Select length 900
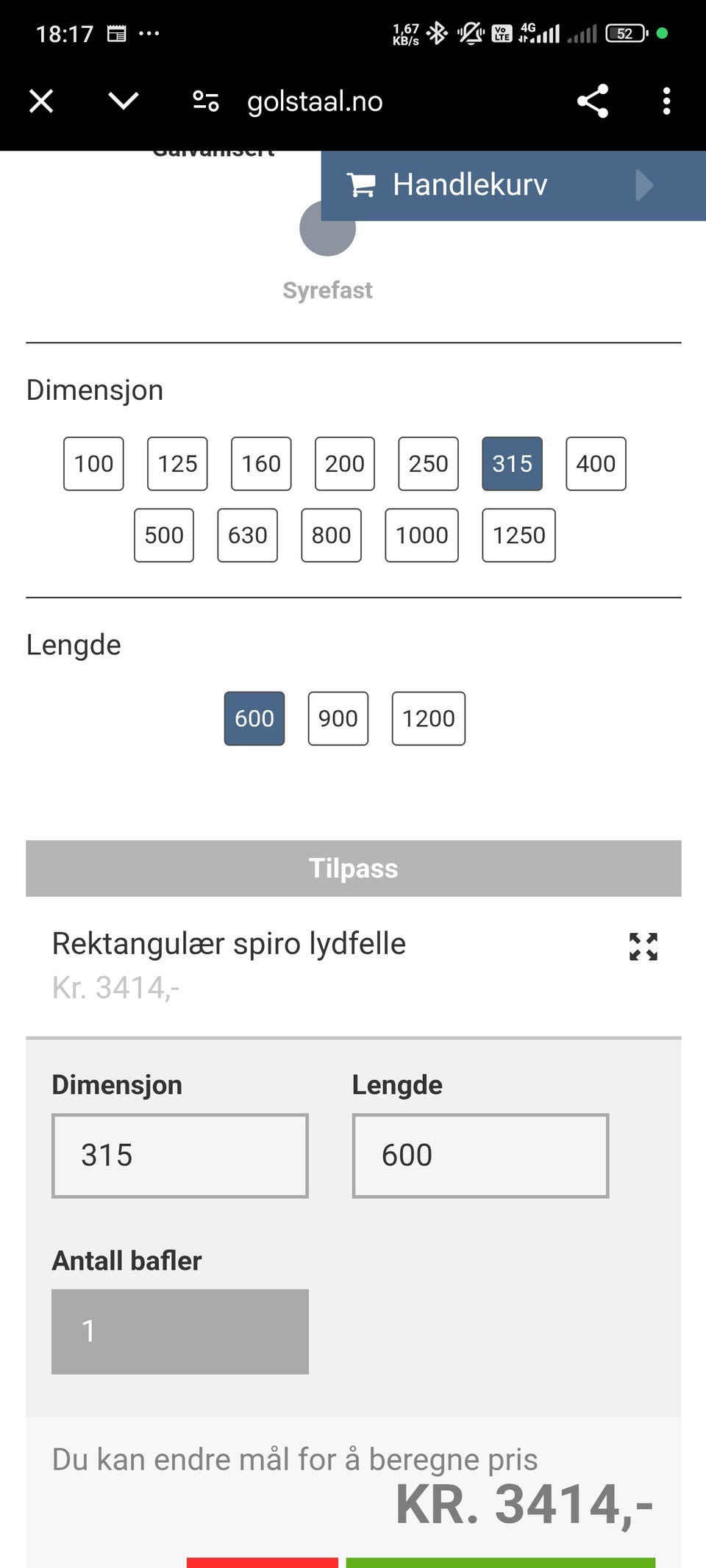 pos(338,718)
